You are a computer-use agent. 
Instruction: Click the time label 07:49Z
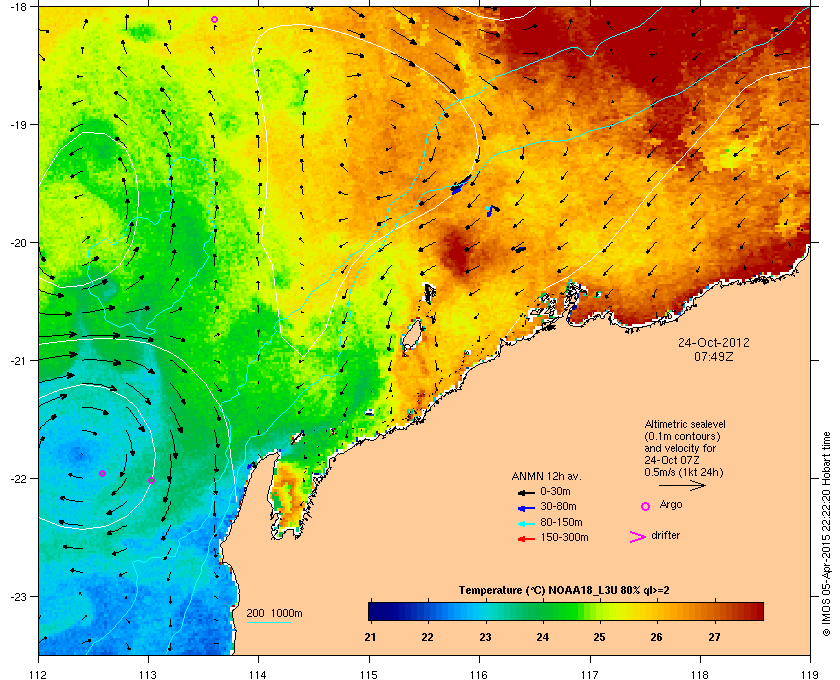[x=714, y=356]
